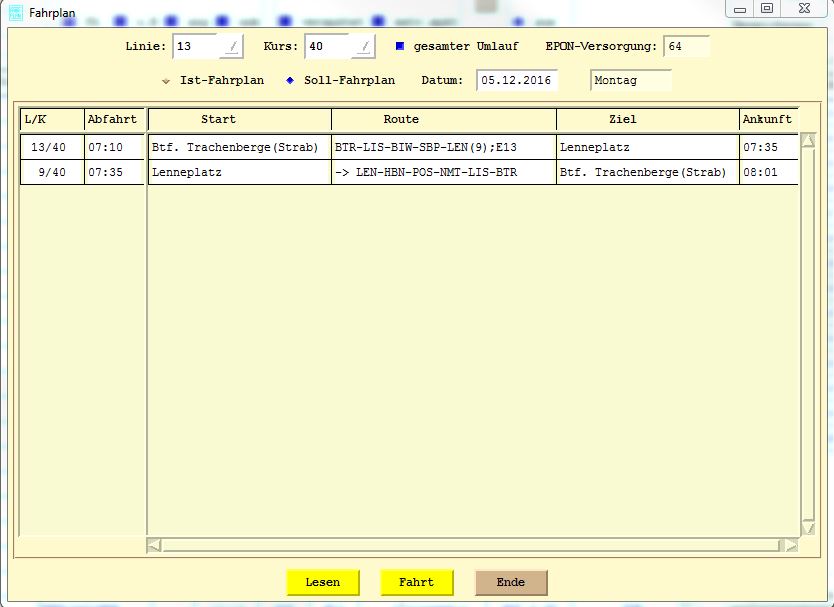This screenshot has height=607, width=834.
Task: Click the Datum field showing 05.12.2016
Action: pyautogui.click(x=516, y=80)
